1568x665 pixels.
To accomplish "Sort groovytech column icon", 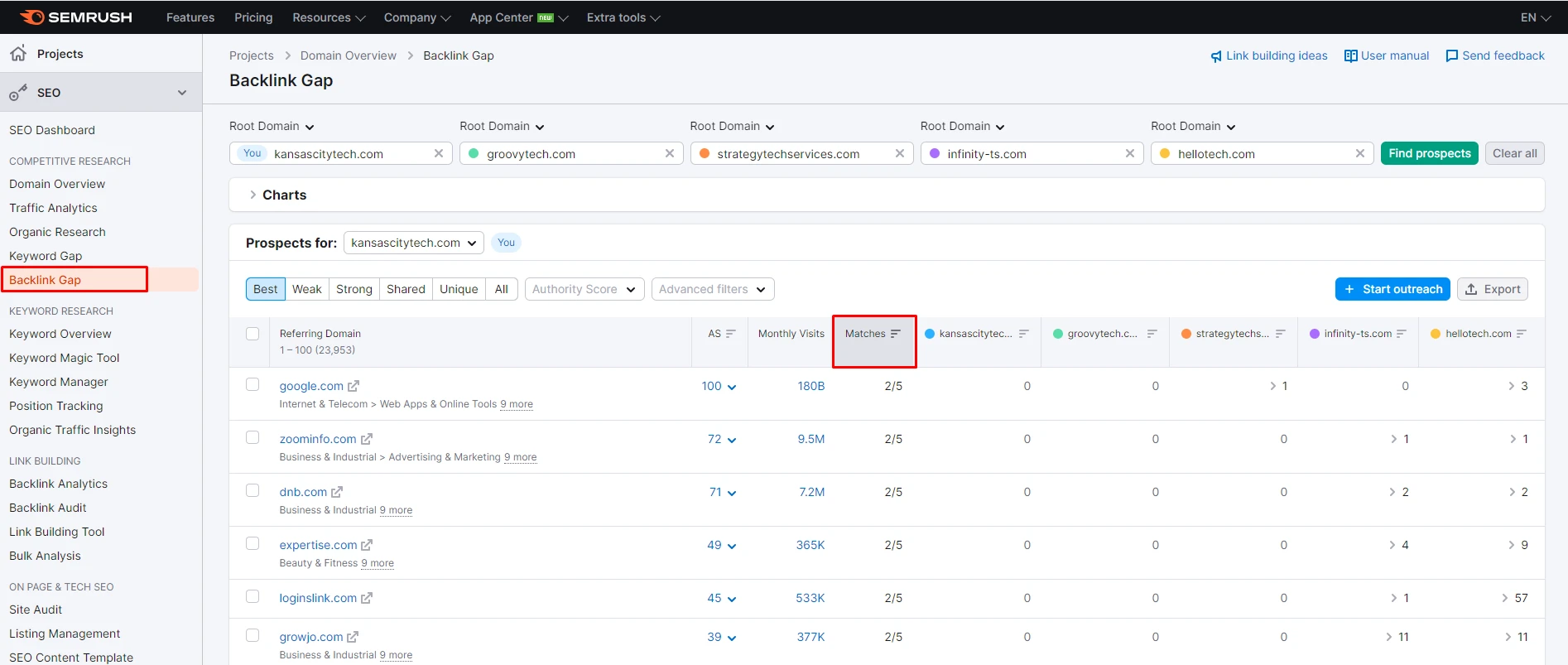I will coord(1152,334).
